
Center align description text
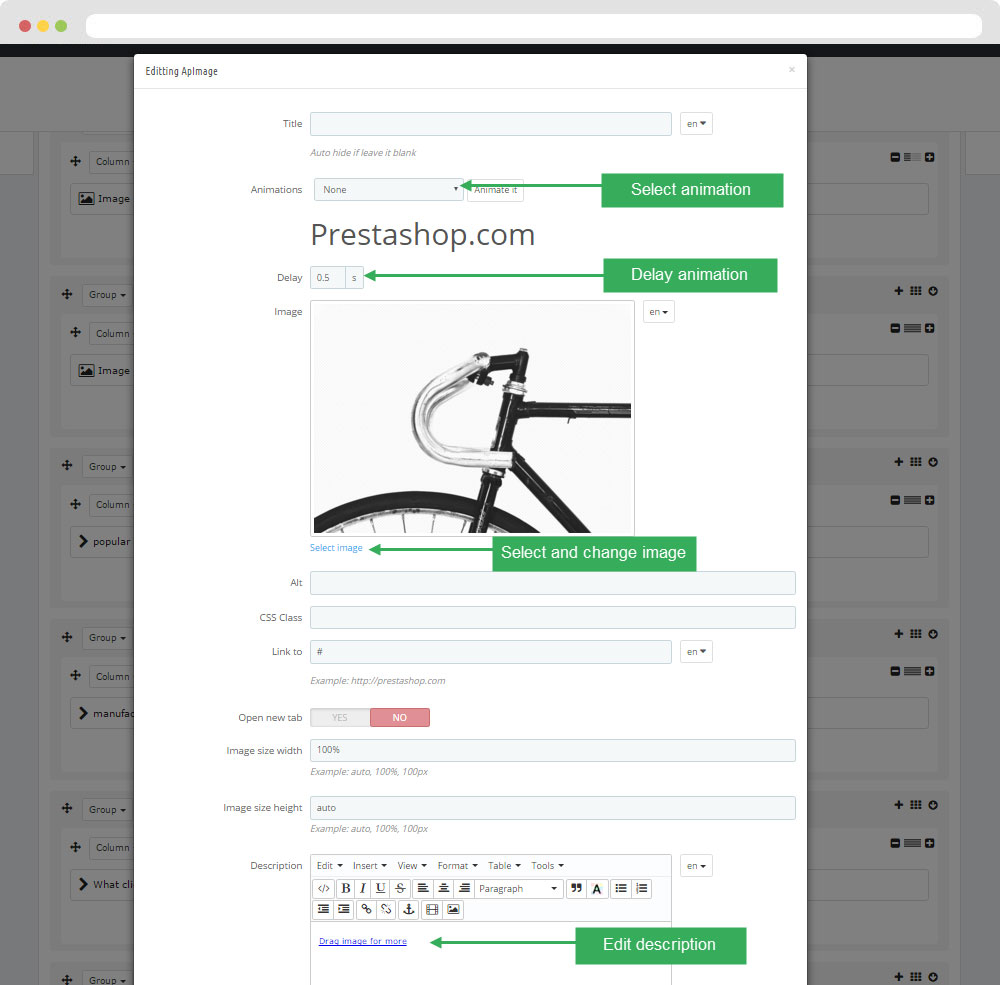(443, 888)
